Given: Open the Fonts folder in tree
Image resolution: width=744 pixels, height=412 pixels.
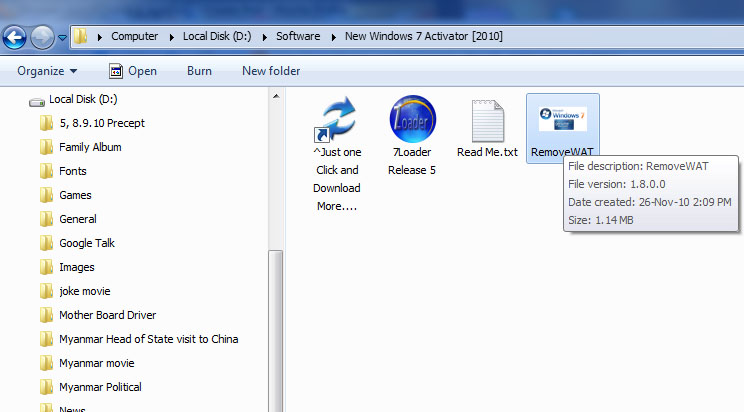Looking at the screenshot, I should coord(73,171).
